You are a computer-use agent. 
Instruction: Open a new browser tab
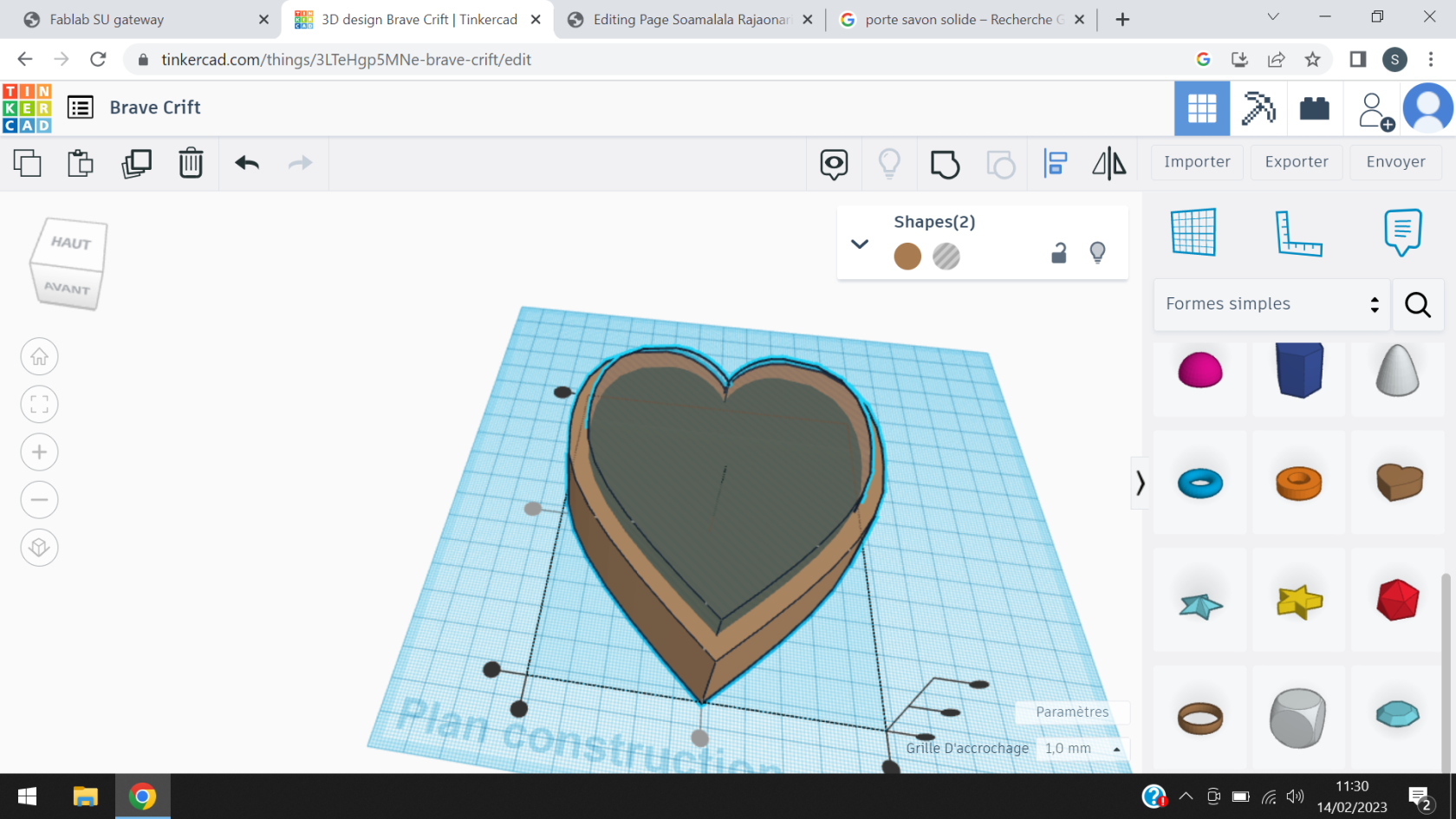1122,19
